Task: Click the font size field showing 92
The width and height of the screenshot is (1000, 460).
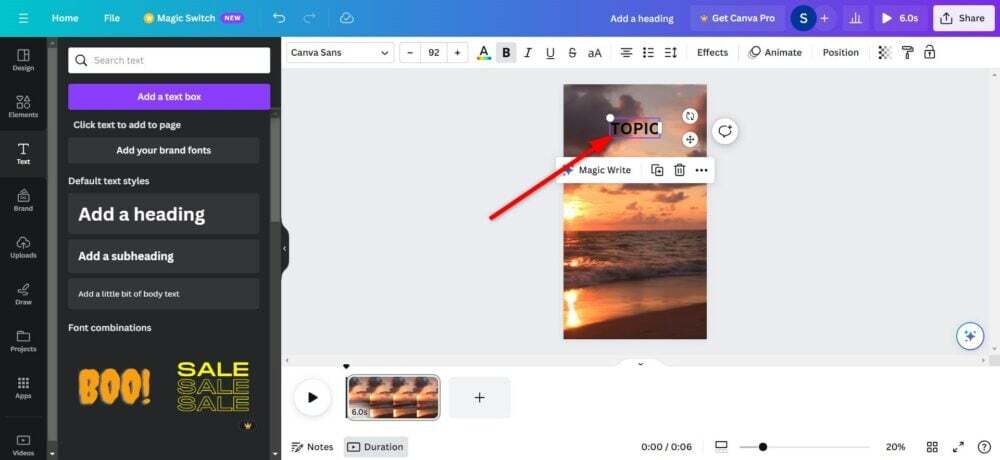Action: [434, 53]
